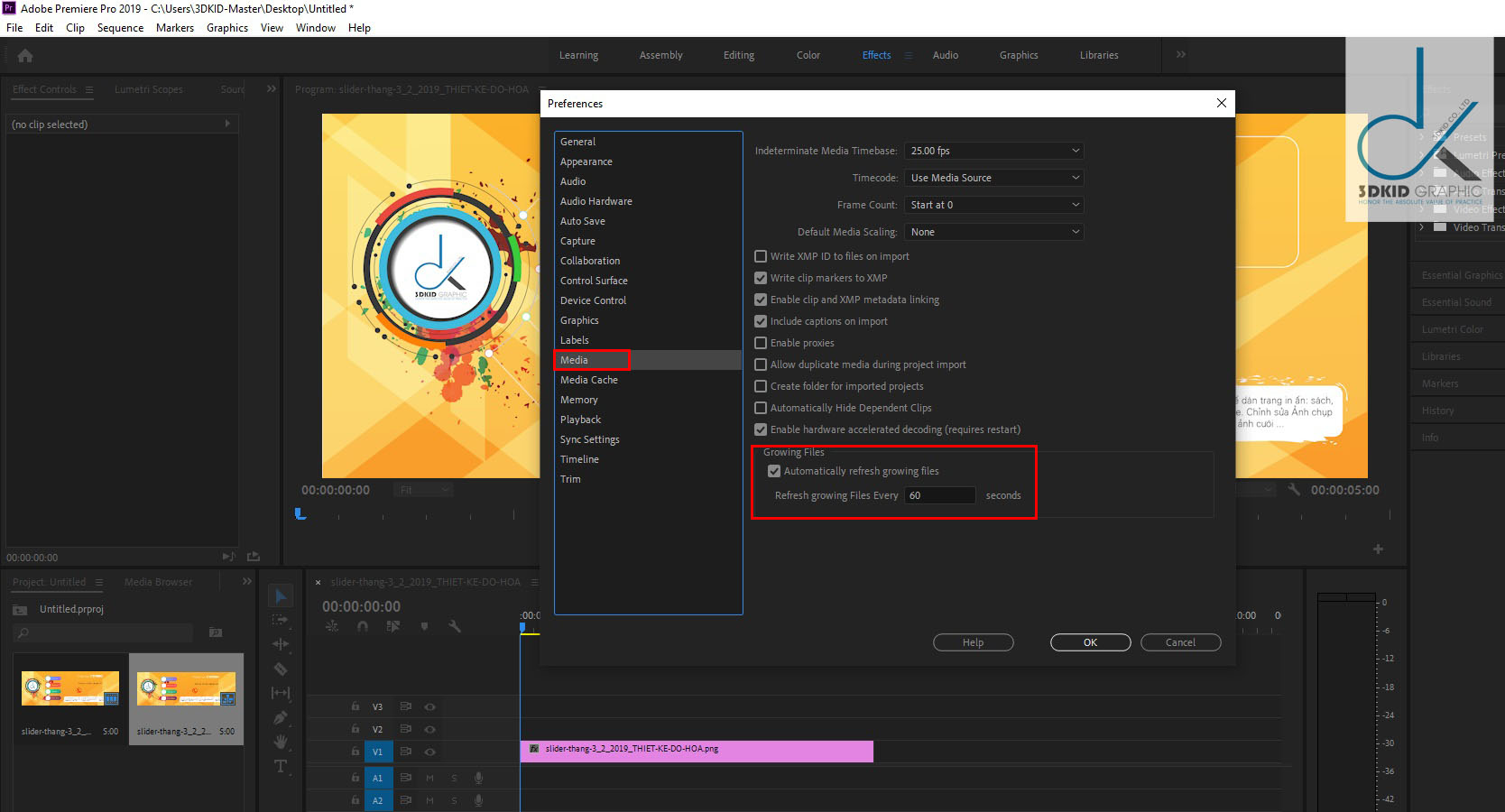Image resolution: width=1505 pixels, height=812 pixels.
Task: Click OK to confirm preferences
Action: (1090, 642)
